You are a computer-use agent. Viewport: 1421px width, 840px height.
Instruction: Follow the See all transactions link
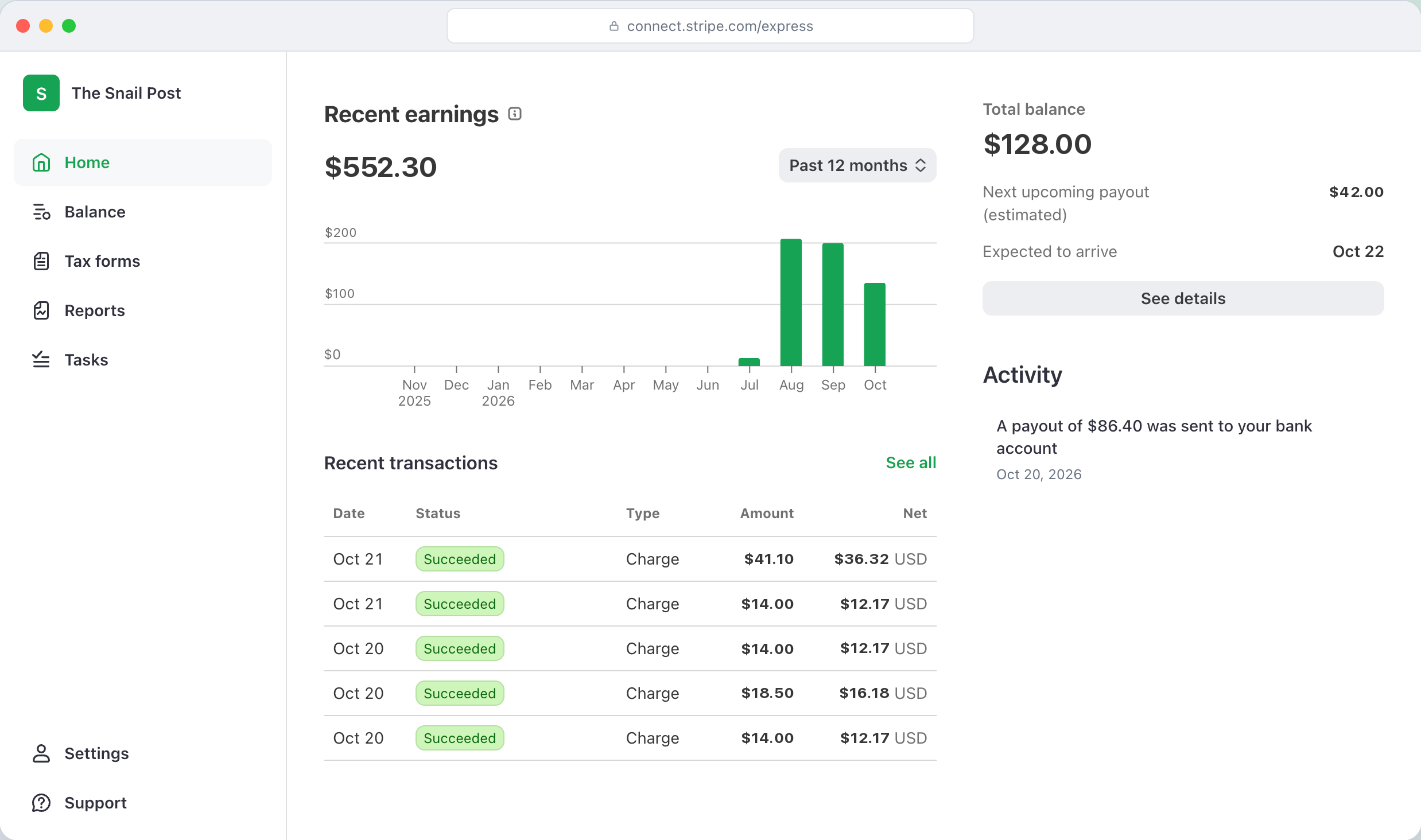coord(911,463)
